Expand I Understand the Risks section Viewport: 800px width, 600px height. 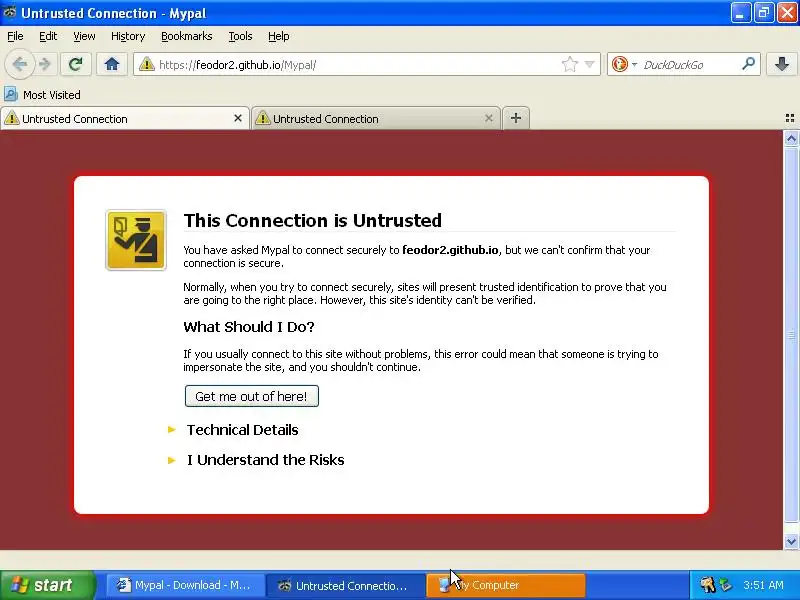coord(265,460)
